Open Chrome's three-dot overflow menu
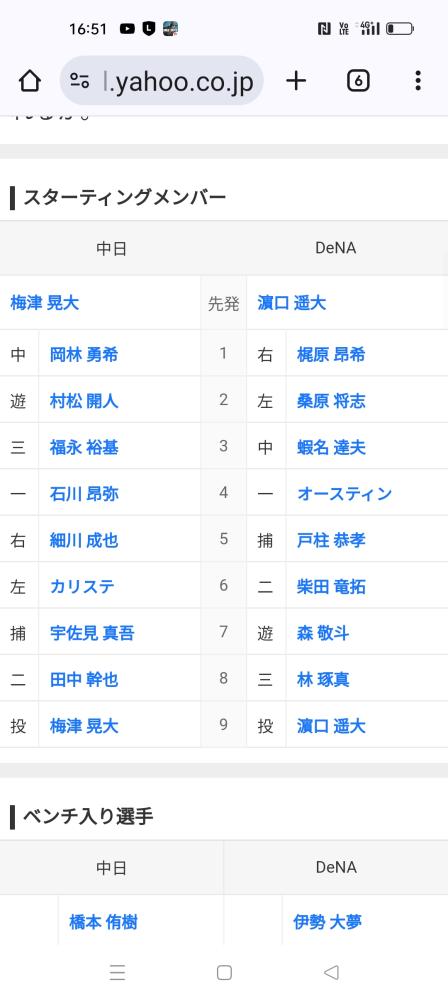The height and width of the screenshot is (1000, 448). coord(418,80)
